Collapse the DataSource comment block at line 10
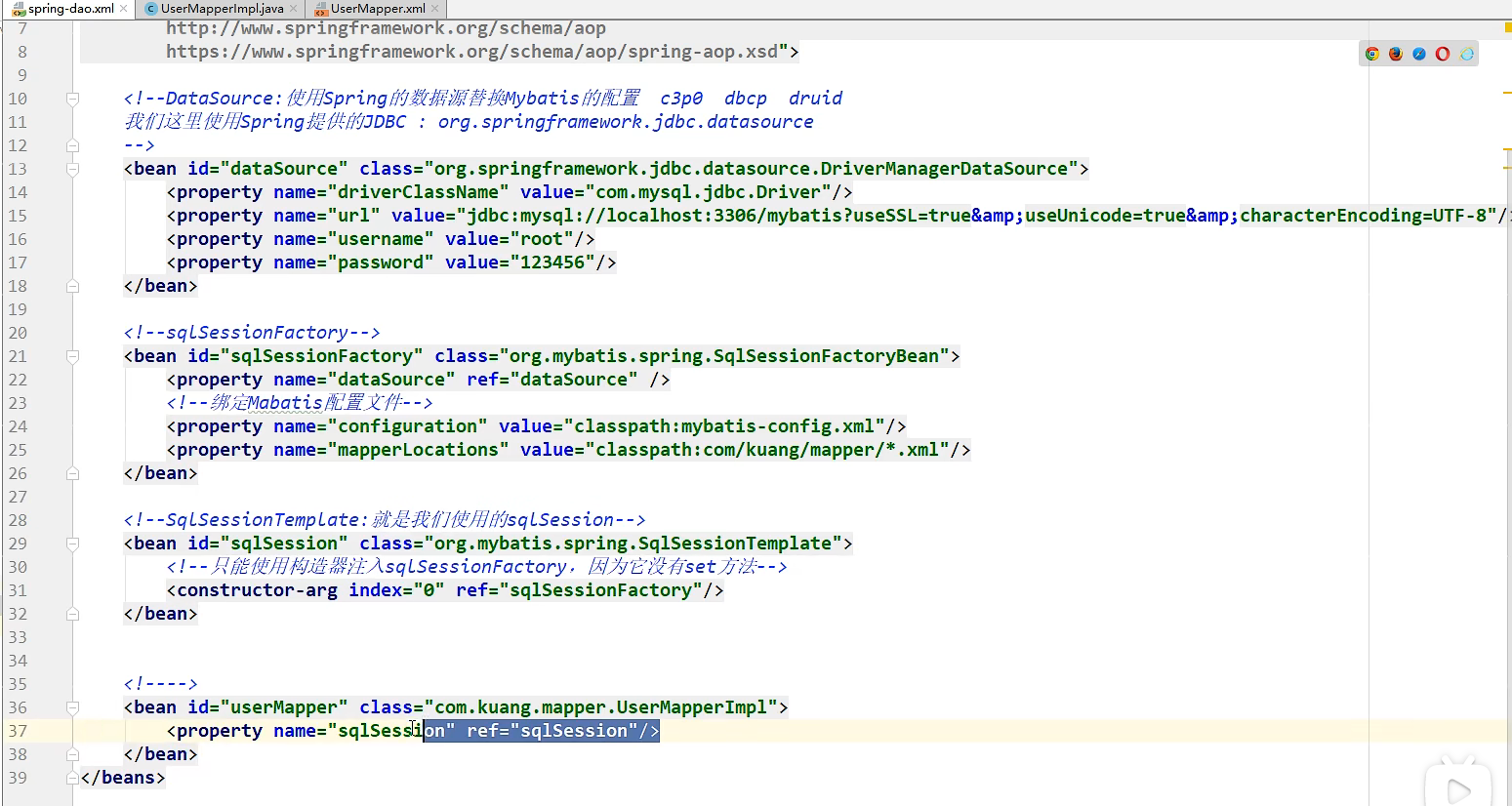 [72, 99]
